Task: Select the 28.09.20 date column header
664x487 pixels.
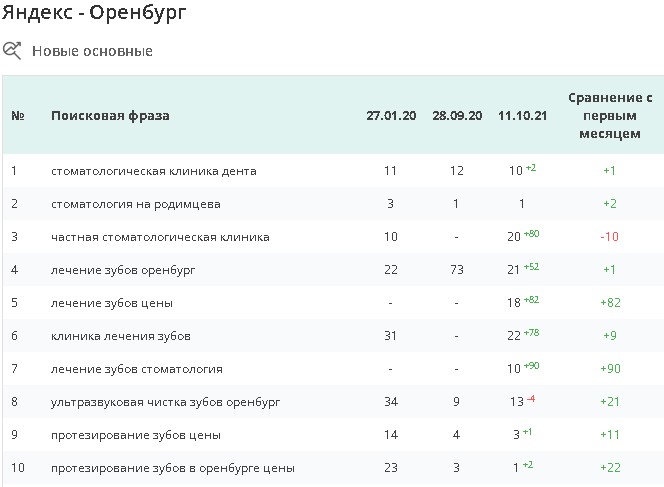Action: click(456, 115)
